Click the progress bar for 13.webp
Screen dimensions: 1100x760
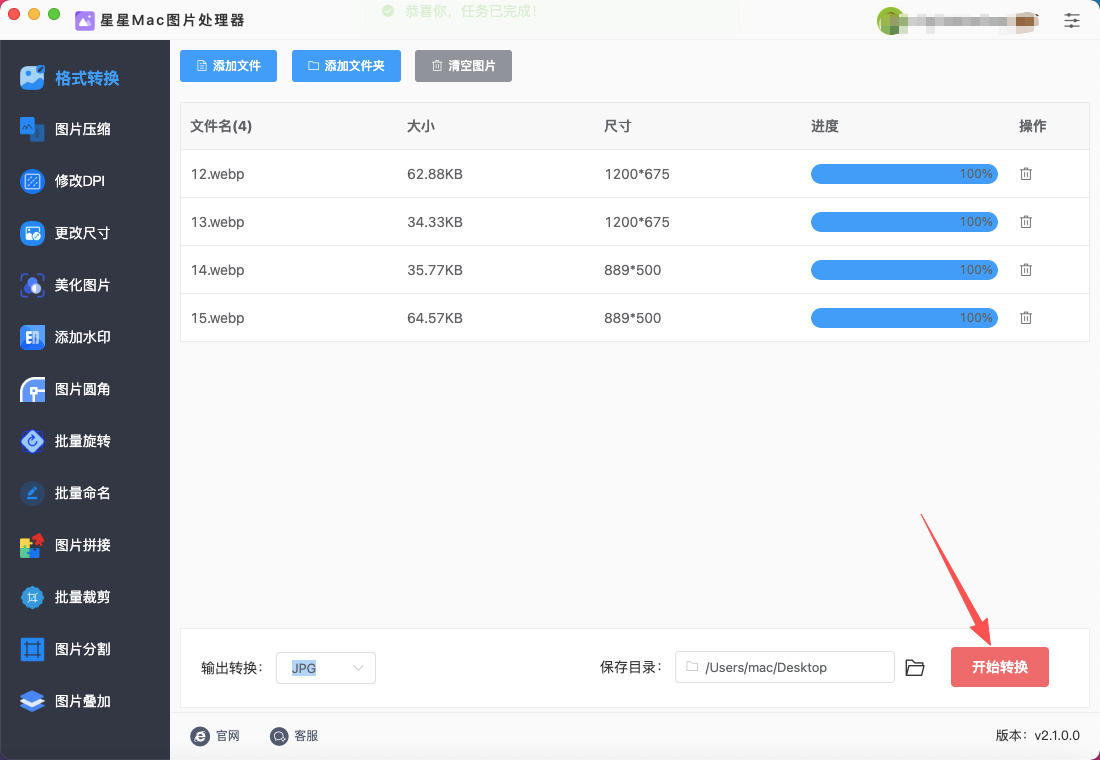903,222
